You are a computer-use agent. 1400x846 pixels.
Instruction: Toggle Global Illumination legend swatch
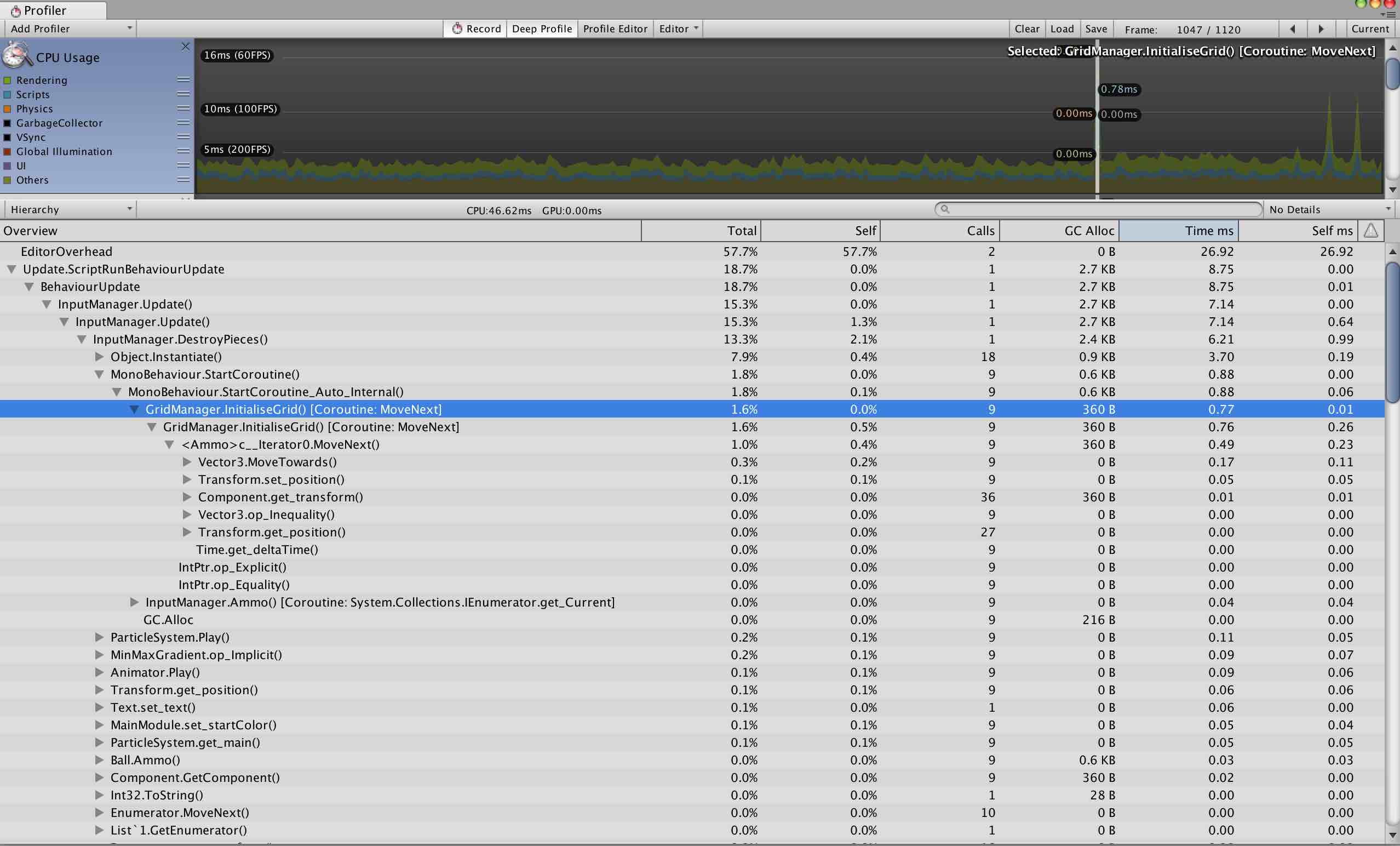click(7, 151)
